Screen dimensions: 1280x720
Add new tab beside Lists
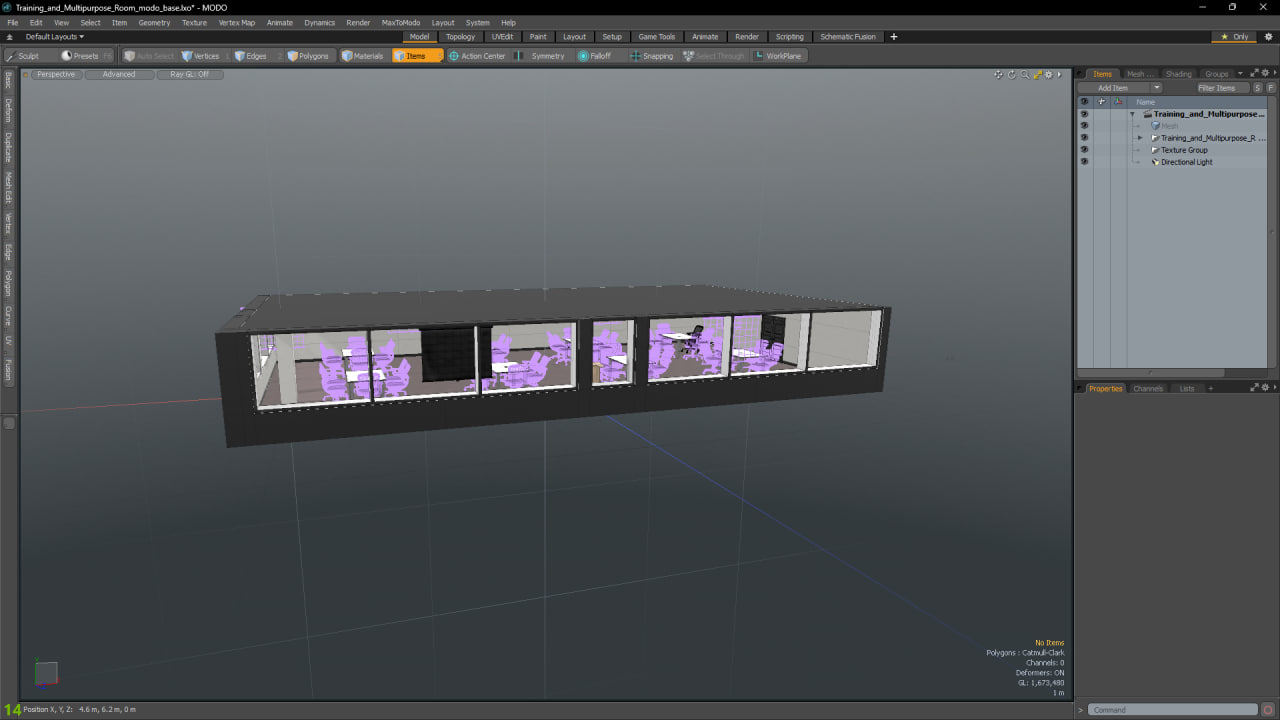(1210, 388)
